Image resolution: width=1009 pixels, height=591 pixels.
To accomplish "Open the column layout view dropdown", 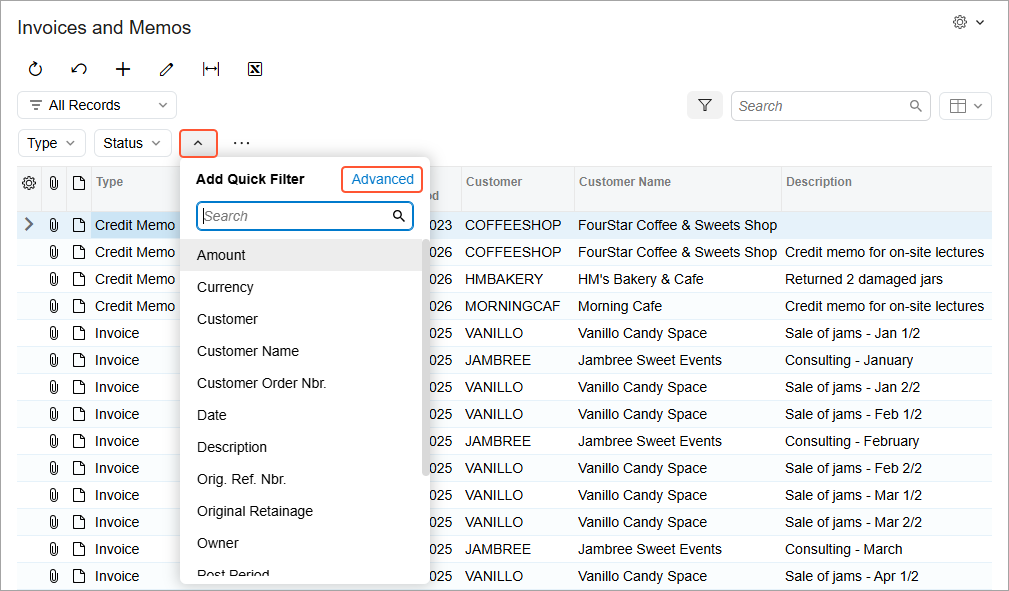I will coord(965,106).
